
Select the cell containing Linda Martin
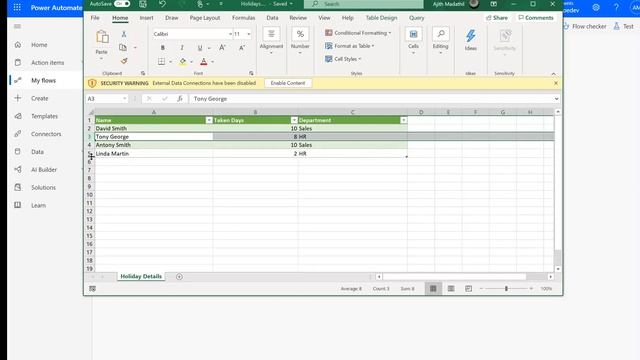[x=154, y=153]
